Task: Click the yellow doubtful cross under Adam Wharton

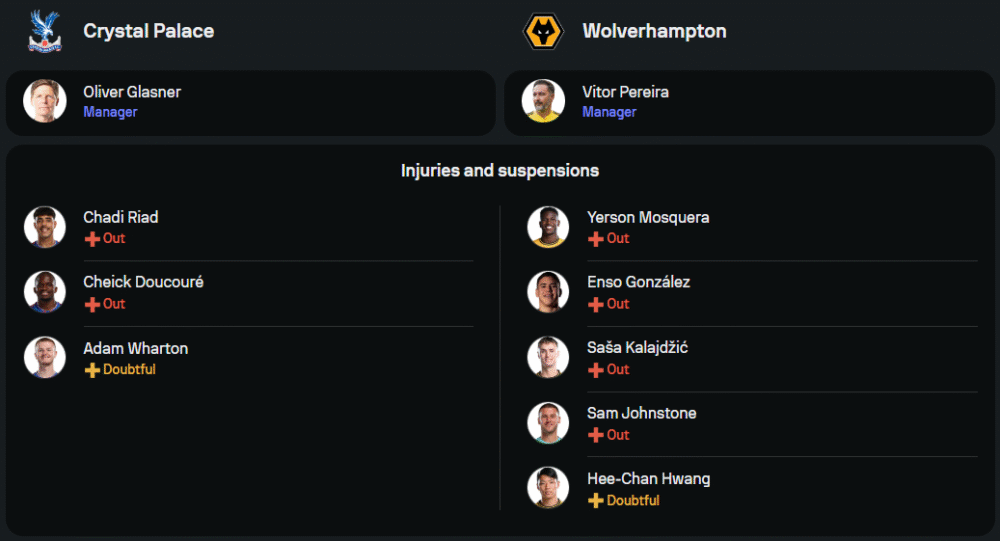Action: point(92,370)
